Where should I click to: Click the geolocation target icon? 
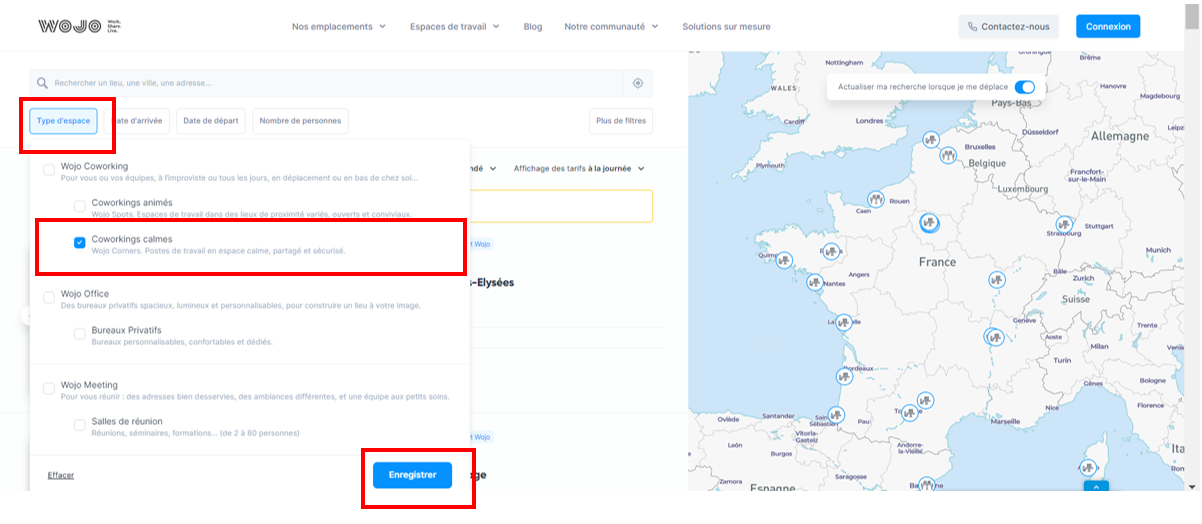638,83
